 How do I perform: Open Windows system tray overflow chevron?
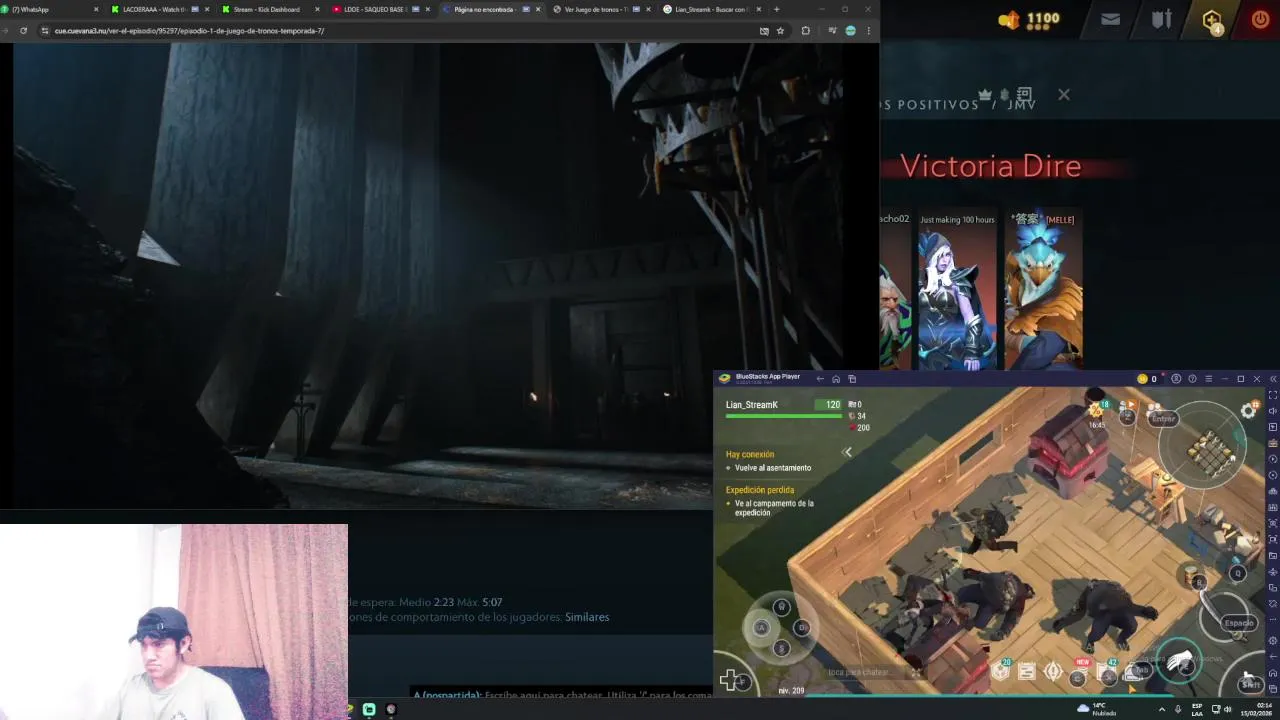tap(1161, 709)
